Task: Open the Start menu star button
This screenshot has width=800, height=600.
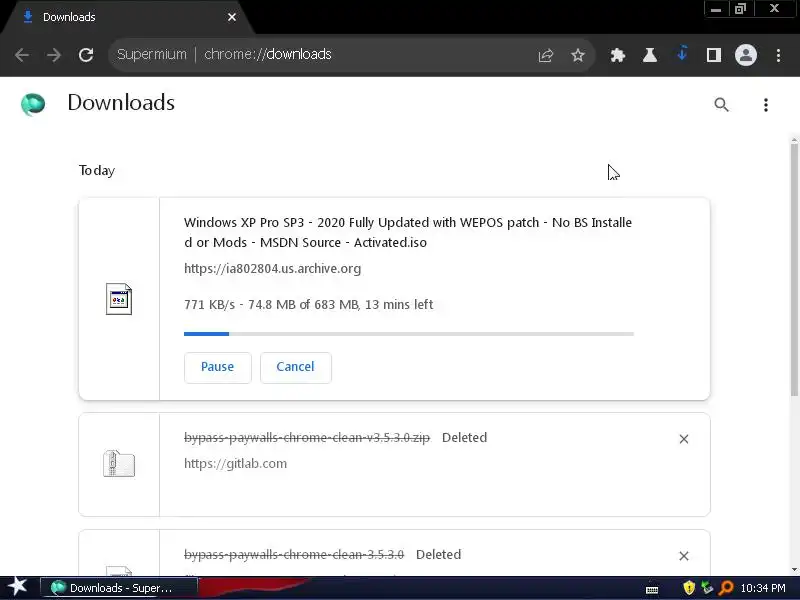Action: (x=18, y=587)
